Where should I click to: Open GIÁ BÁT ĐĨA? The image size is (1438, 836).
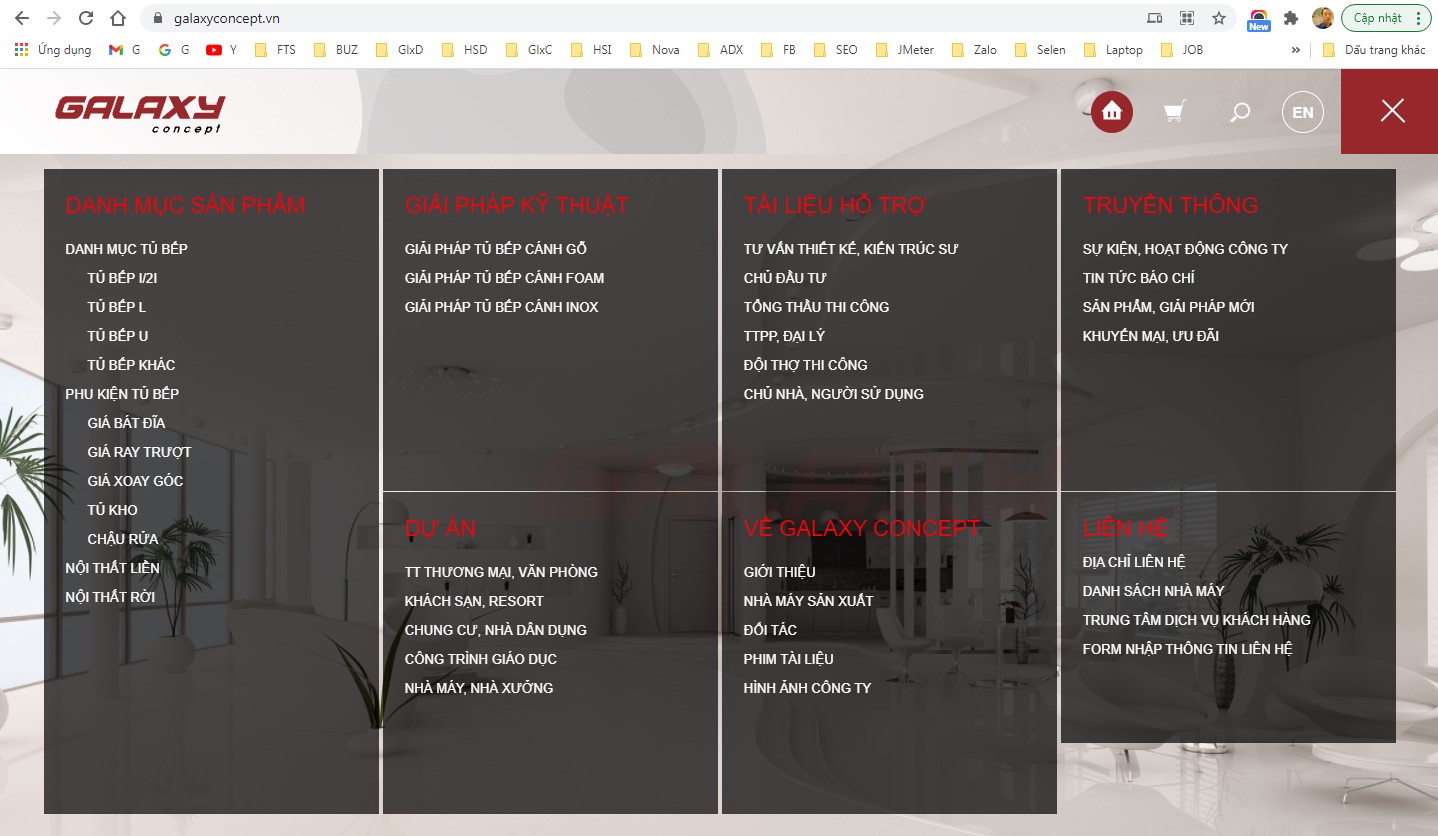pyautogui.click(x=126, y=423)
